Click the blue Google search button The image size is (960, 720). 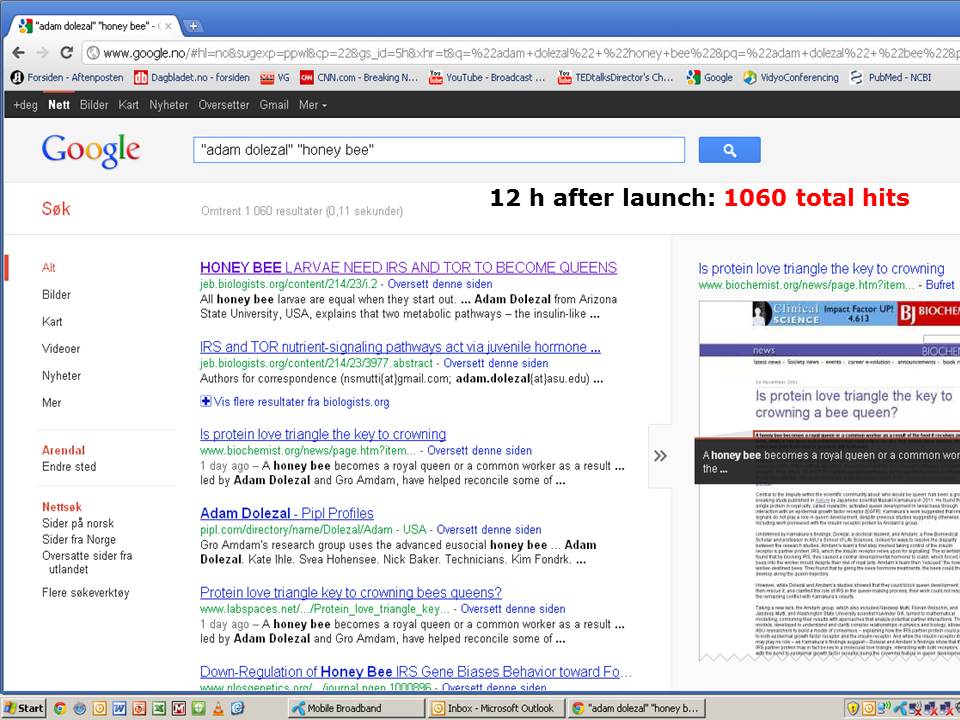(729, 150)
